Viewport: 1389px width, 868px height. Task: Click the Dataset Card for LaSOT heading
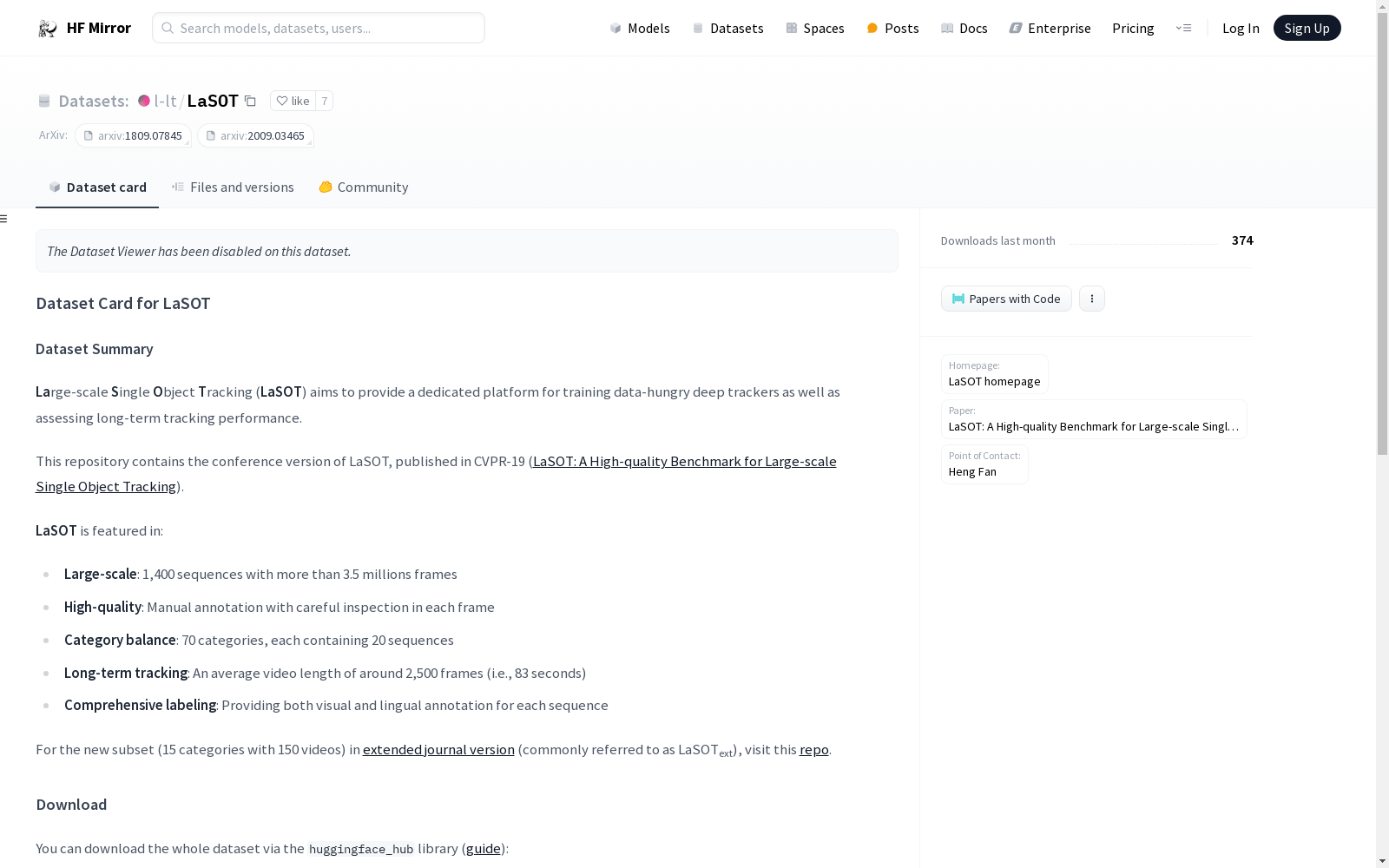123,303
